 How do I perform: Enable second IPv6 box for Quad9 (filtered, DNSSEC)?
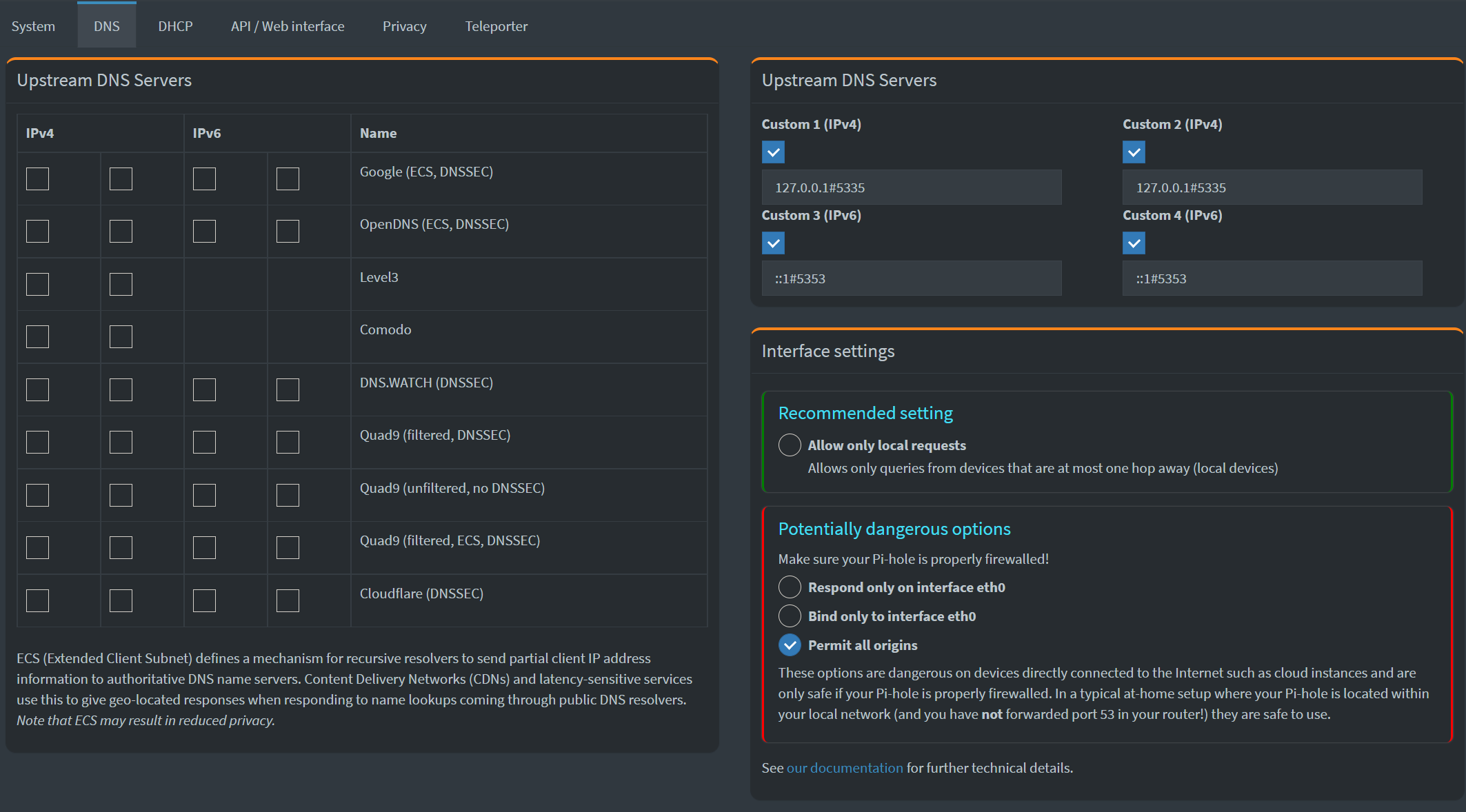pos(288,442)
